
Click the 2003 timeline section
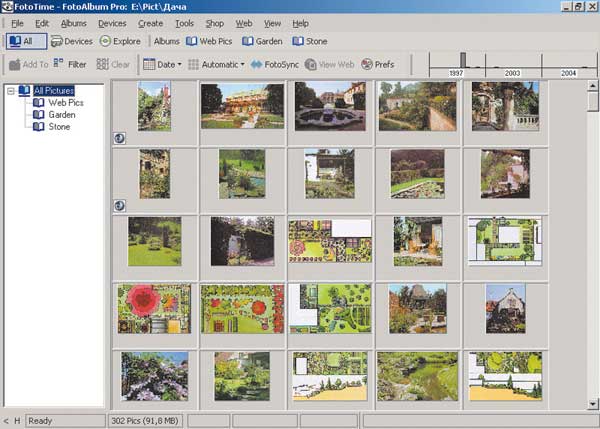coord(513,64)
